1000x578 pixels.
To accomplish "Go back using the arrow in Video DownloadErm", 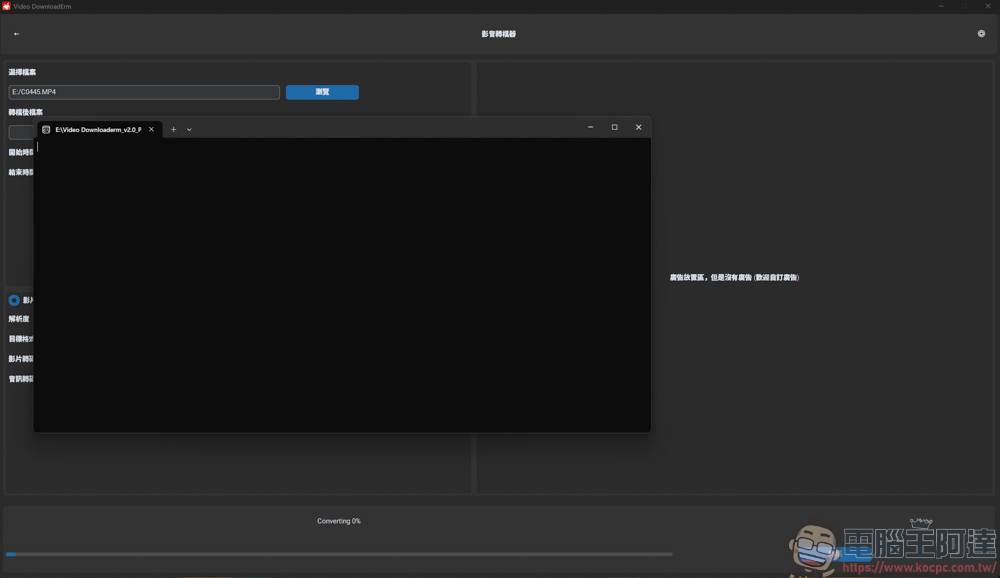I will pyautogui.click(x=17, y=34).
